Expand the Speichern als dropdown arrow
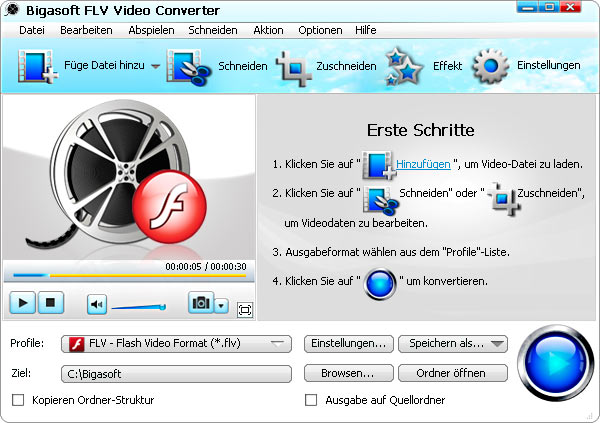 497,344
